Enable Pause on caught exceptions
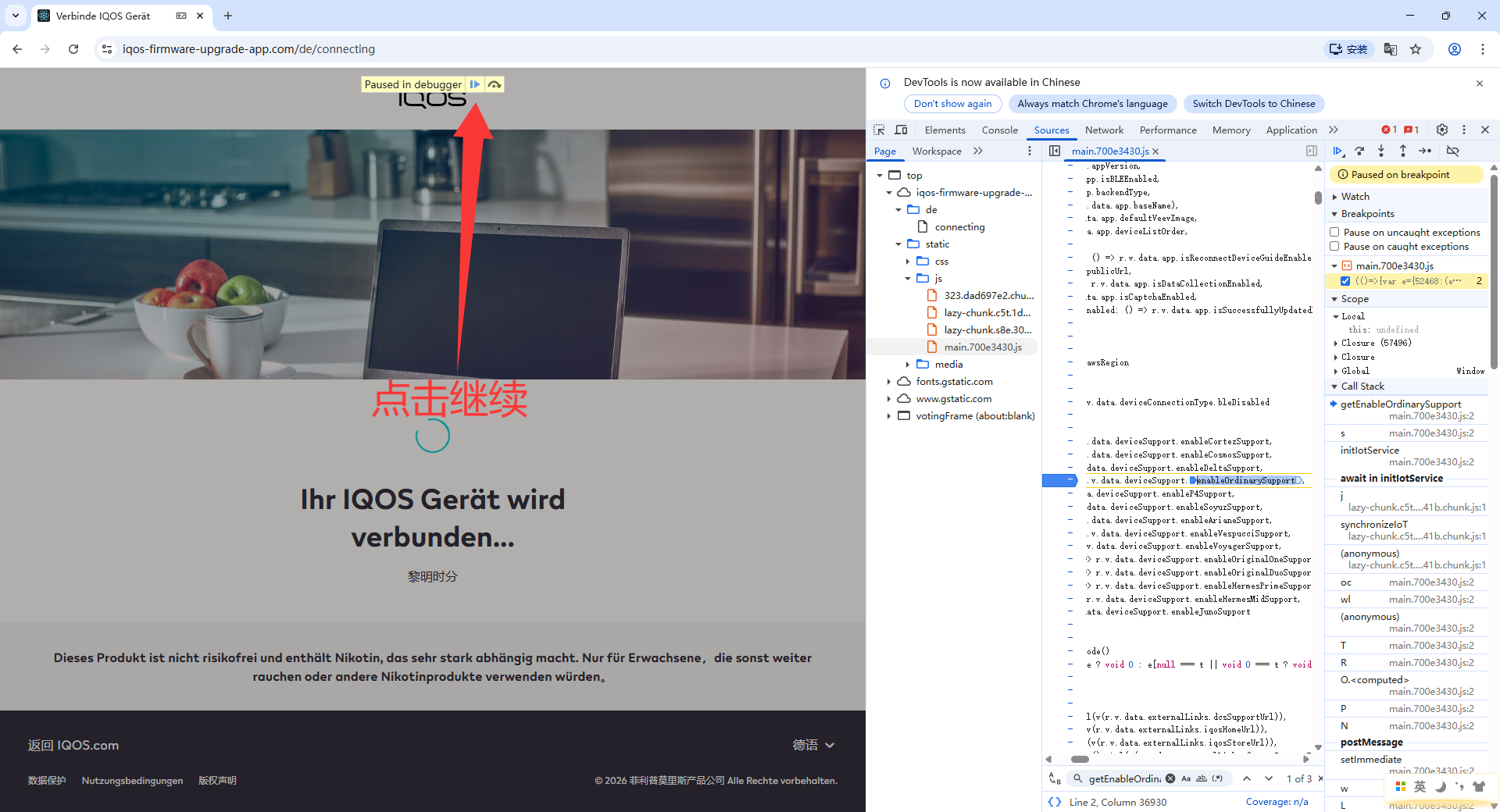Image resolution: width=1500 pixels, height=812 pixels. (x=1334, y=246)
